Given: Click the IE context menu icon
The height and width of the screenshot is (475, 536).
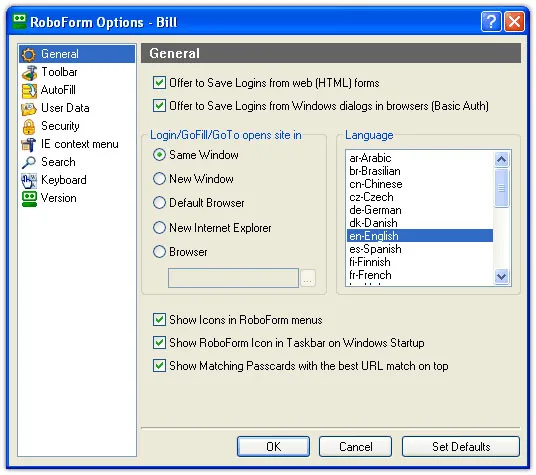Looking at the screenshot, I should tap(29, 145).
